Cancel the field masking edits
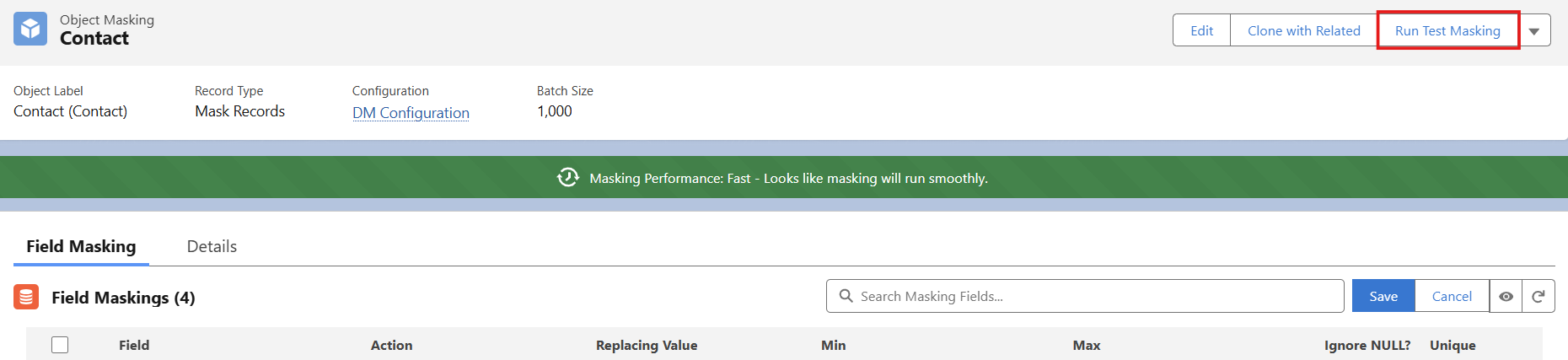The width and height of the screenshot is (1568, 360). coord(1452,296)
